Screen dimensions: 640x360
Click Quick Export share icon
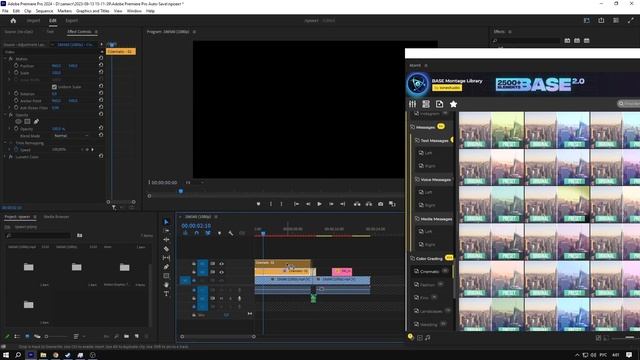[x=601, y=20]
